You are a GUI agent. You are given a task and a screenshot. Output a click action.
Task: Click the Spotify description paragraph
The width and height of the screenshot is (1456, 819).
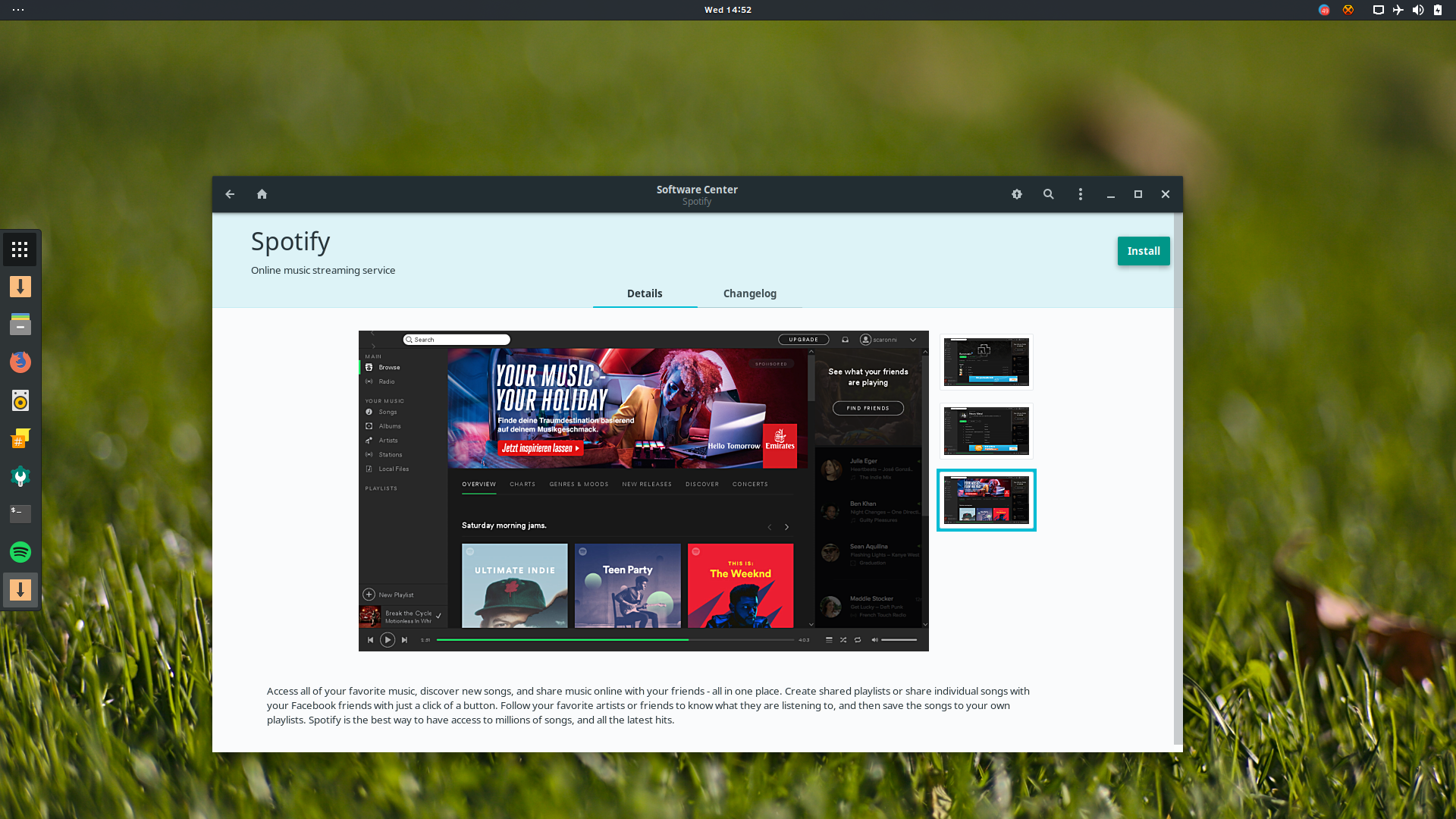(648, 705)
